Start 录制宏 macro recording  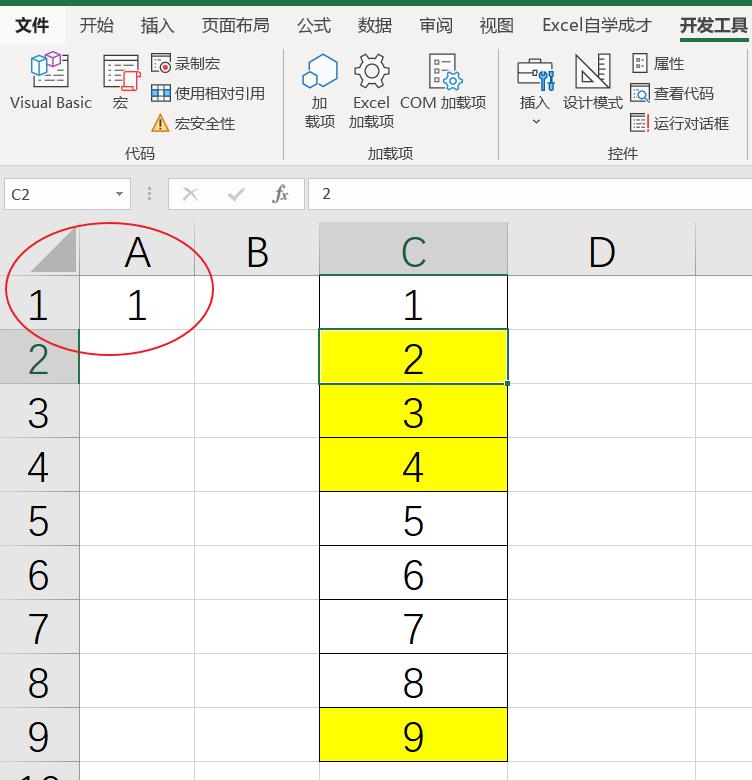[x=186, y=64]
